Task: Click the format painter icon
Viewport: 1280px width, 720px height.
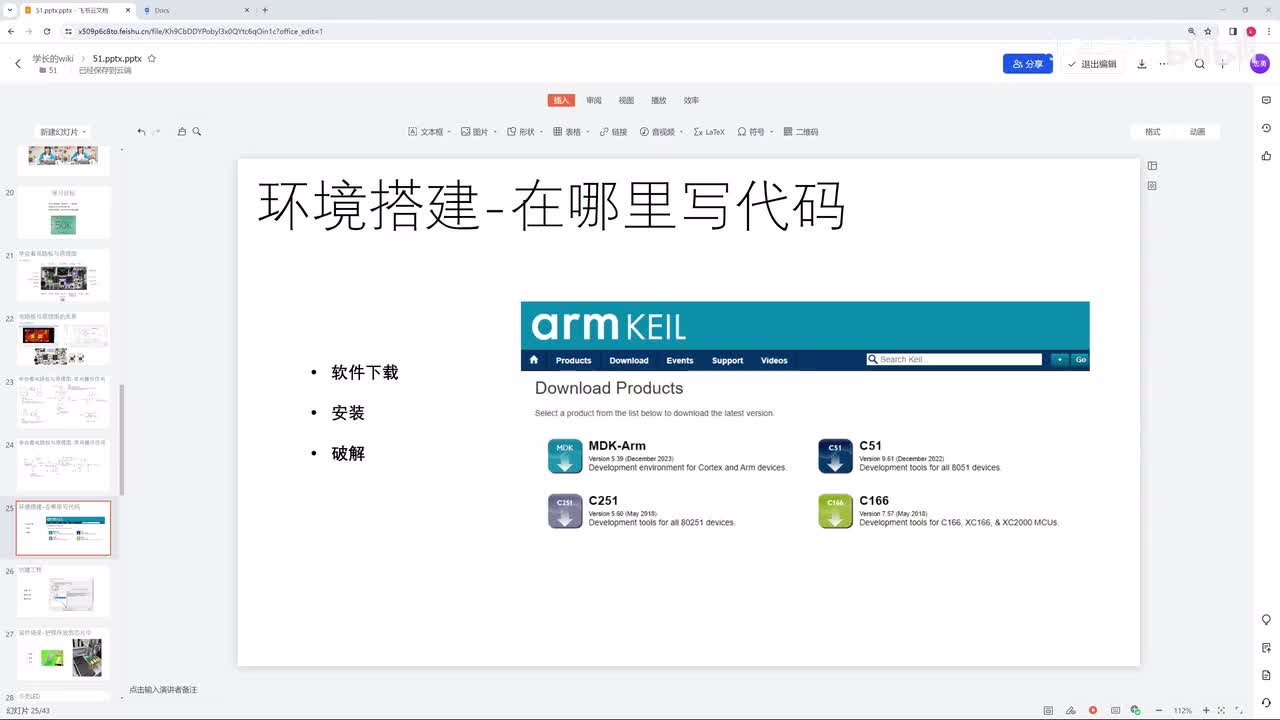Action: pyautogui.click(x=182, y=132)
